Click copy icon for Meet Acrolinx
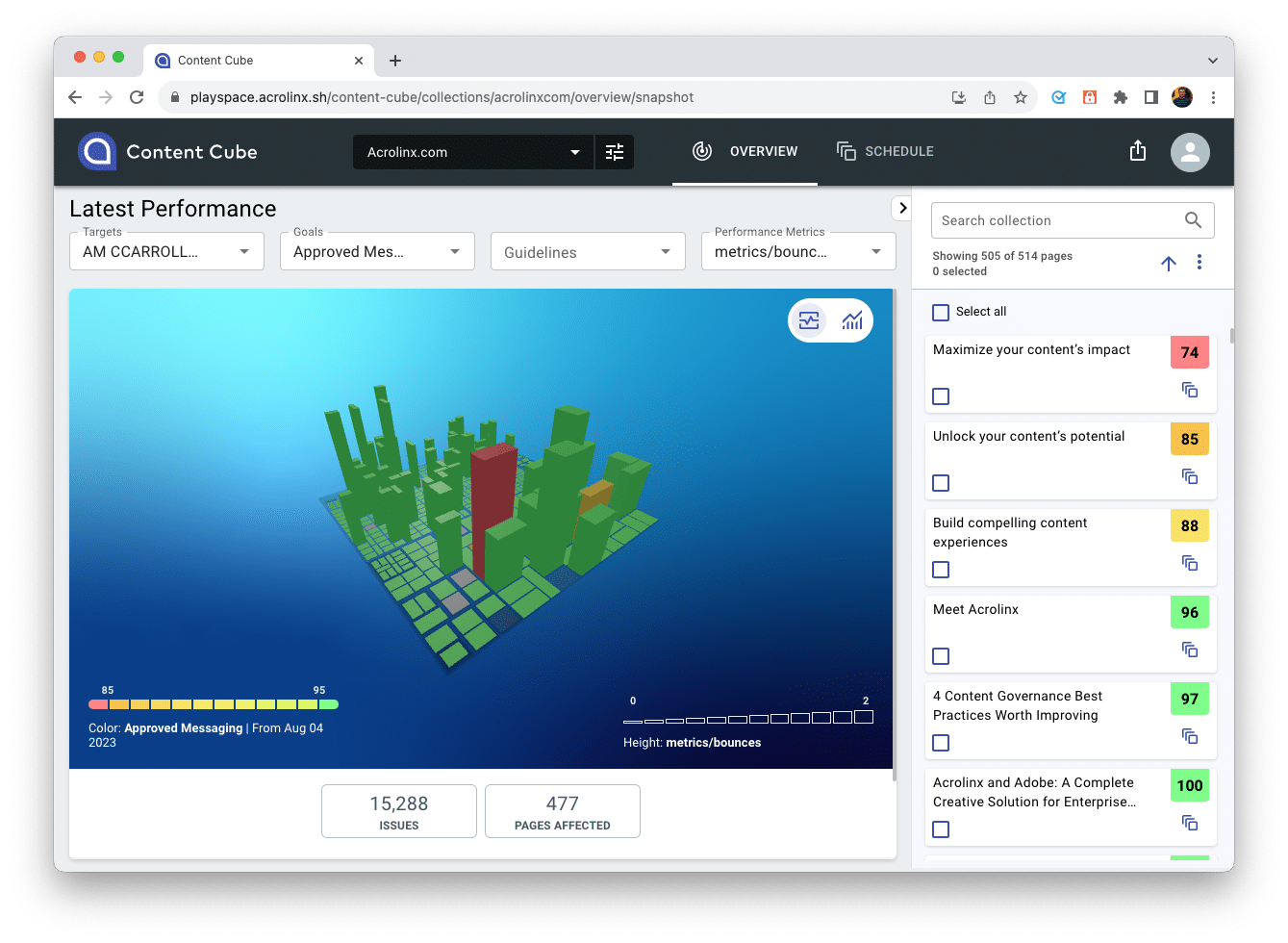Viewport: 1288px width, 943px height. point(1190,650)
